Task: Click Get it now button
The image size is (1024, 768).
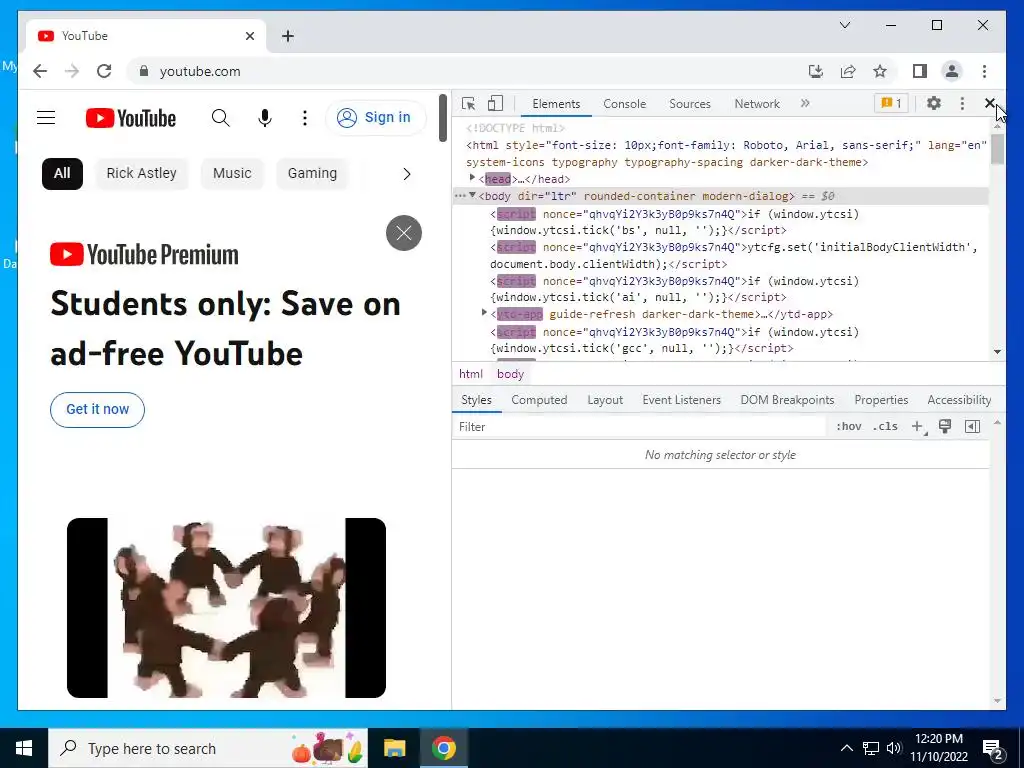Action: 97,409
